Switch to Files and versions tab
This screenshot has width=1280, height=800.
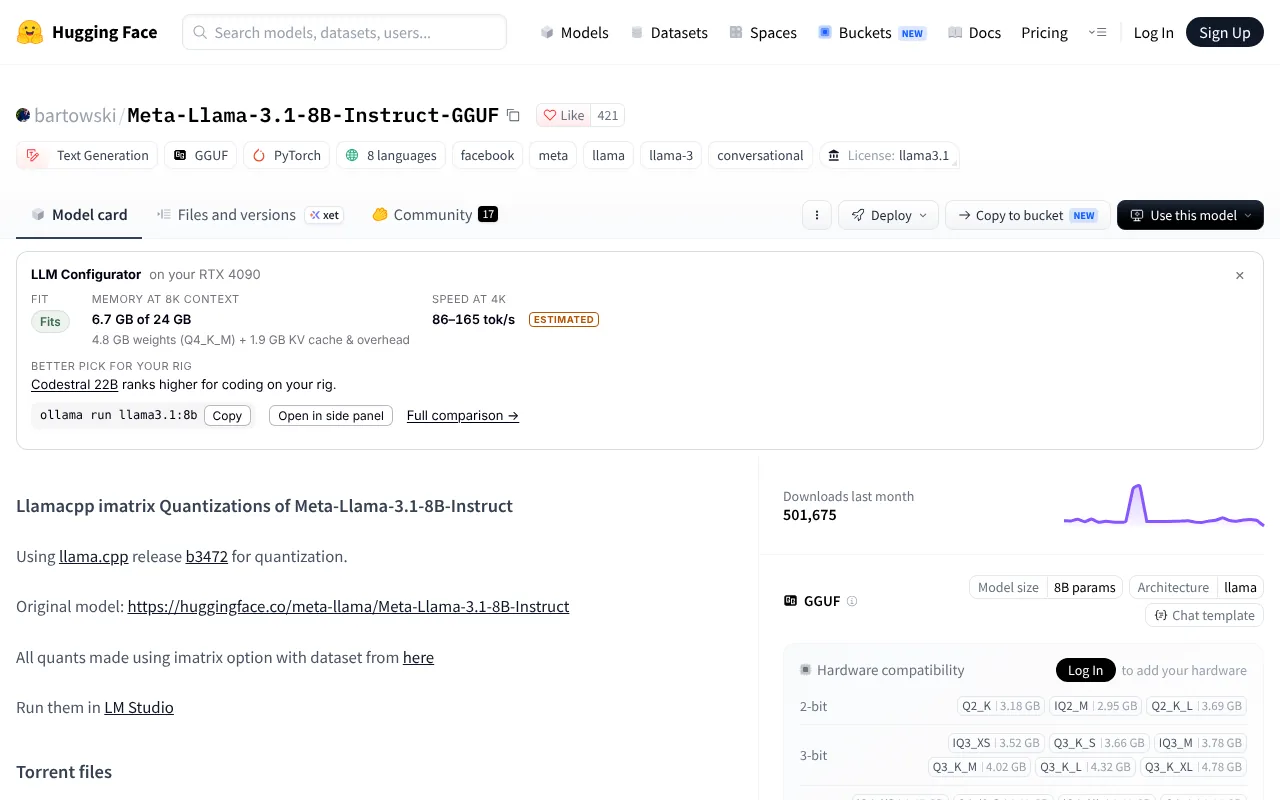pos(250,215)
